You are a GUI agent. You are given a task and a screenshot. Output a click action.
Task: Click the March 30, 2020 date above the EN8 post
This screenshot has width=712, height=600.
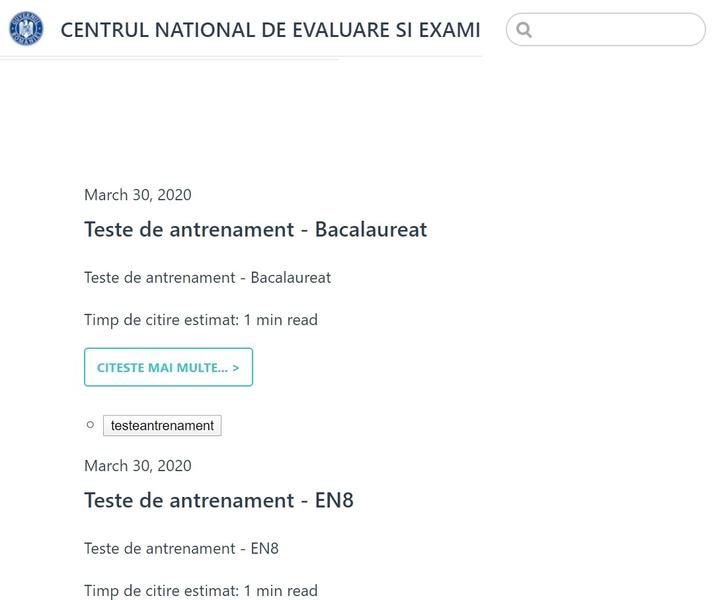(138, 465)
